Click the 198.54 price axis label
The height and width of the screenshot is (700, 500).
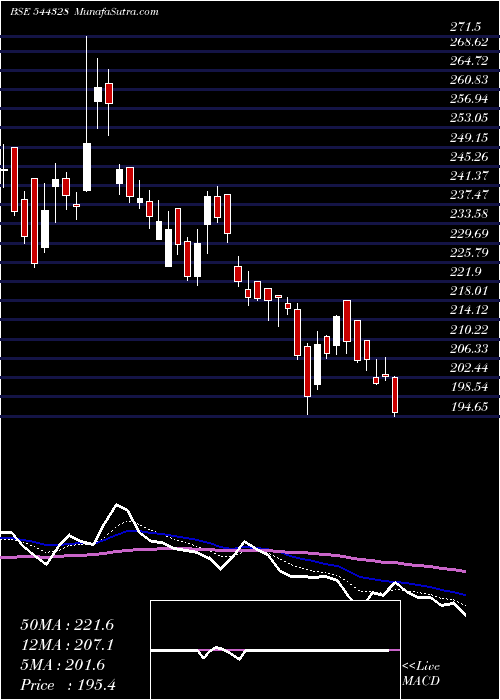(469, 387)
